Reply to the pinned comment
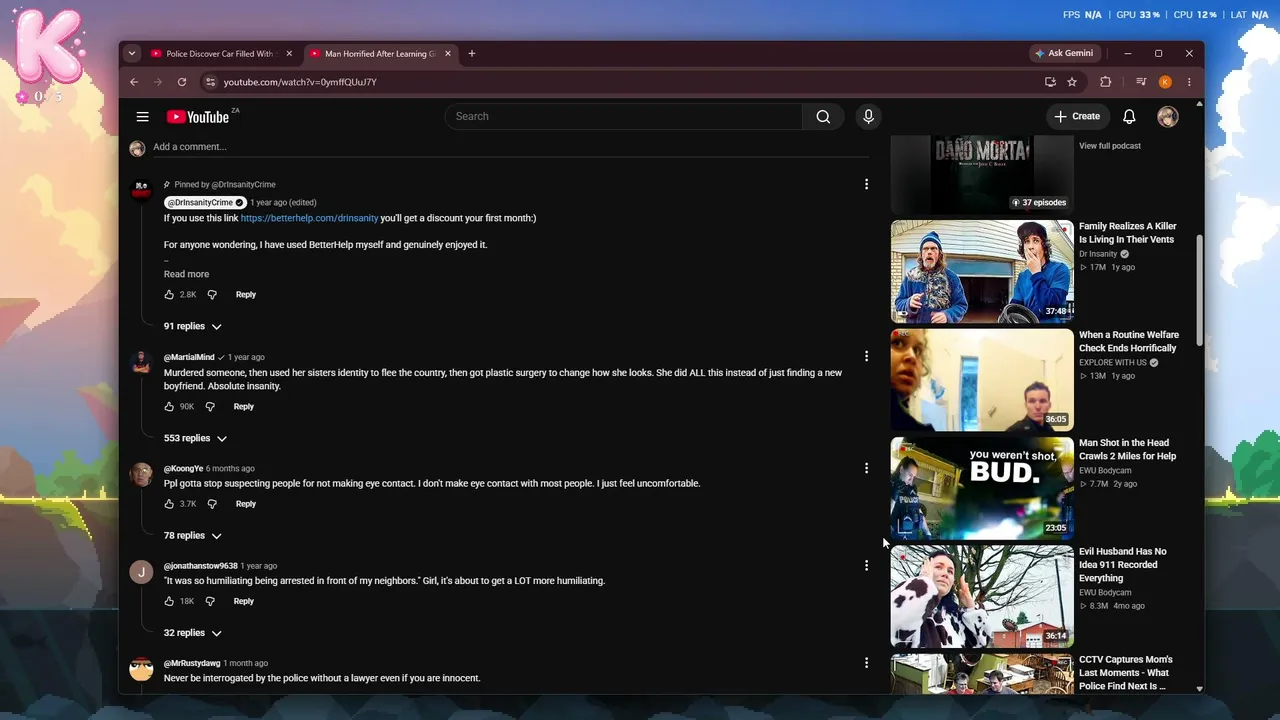1280x720 pixels. [x=246, y=295]
